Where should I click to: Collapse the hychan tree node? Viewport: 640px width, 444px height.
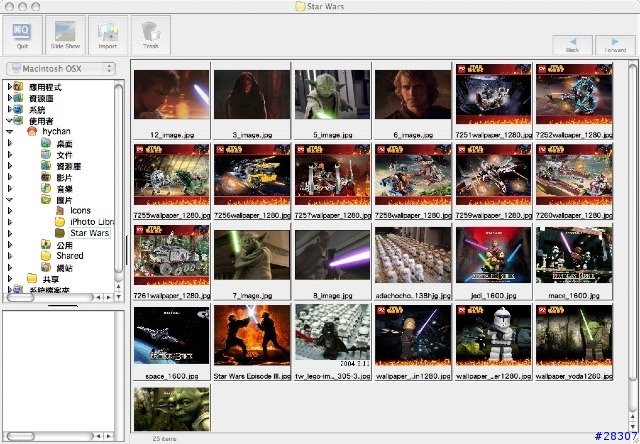[9, 131]
